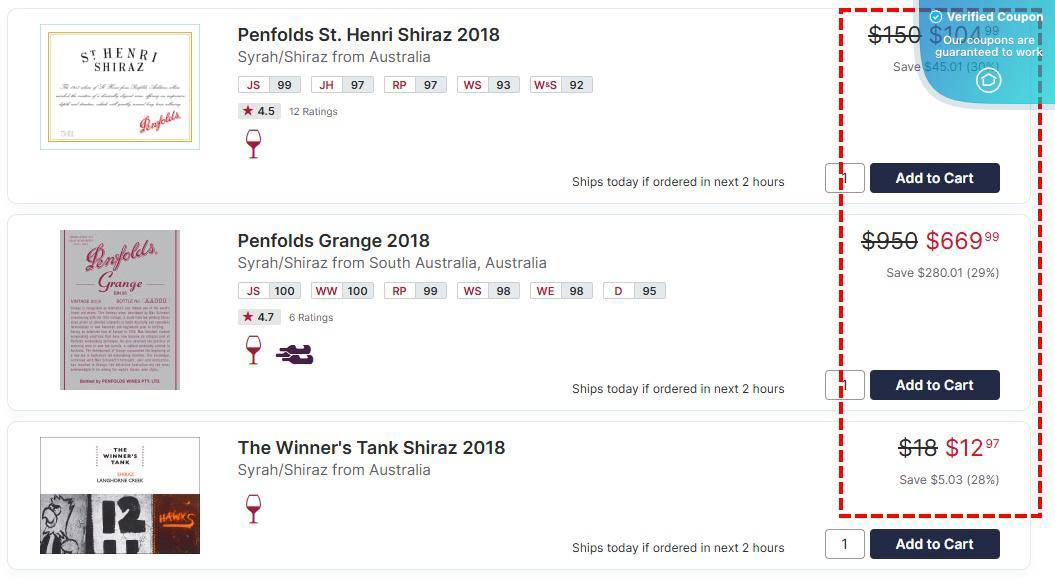
Task: Click the WW 100 critic score badge
Action: [340, 291]
